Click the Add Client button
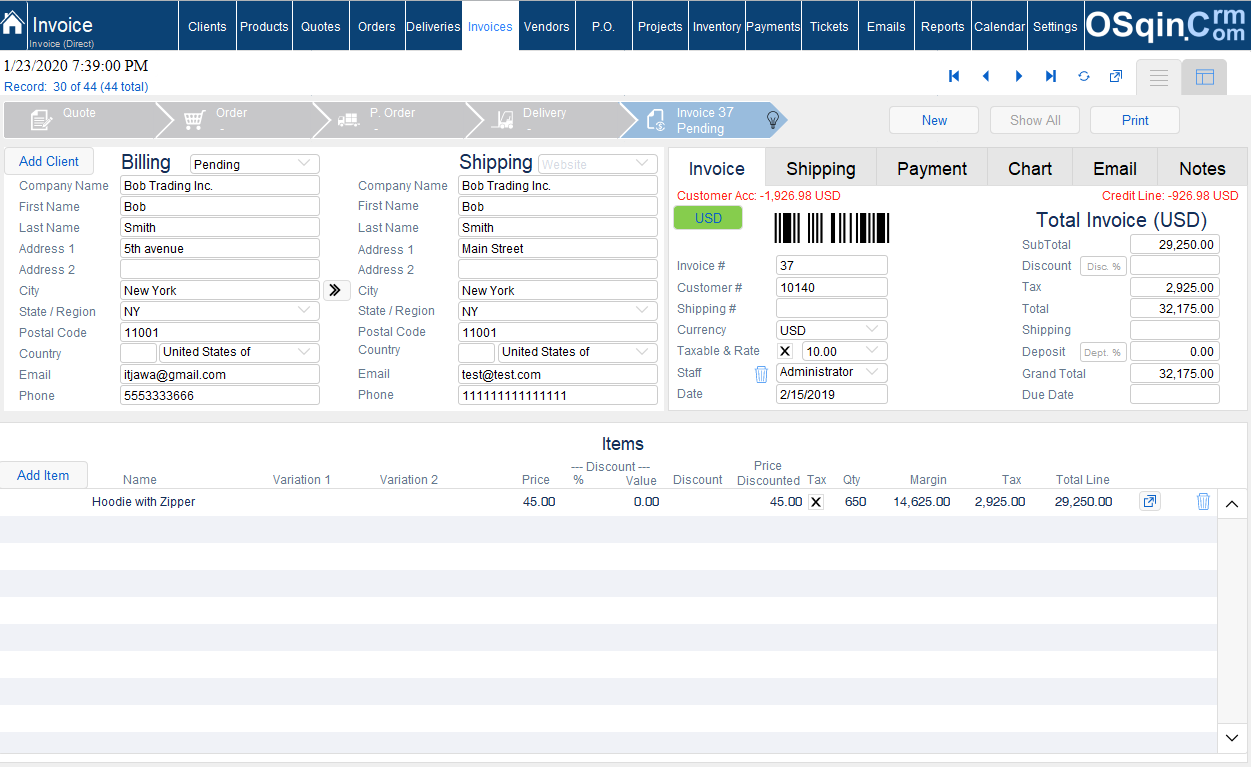Viewport: 1251px width, 769px height. [49, 161]
